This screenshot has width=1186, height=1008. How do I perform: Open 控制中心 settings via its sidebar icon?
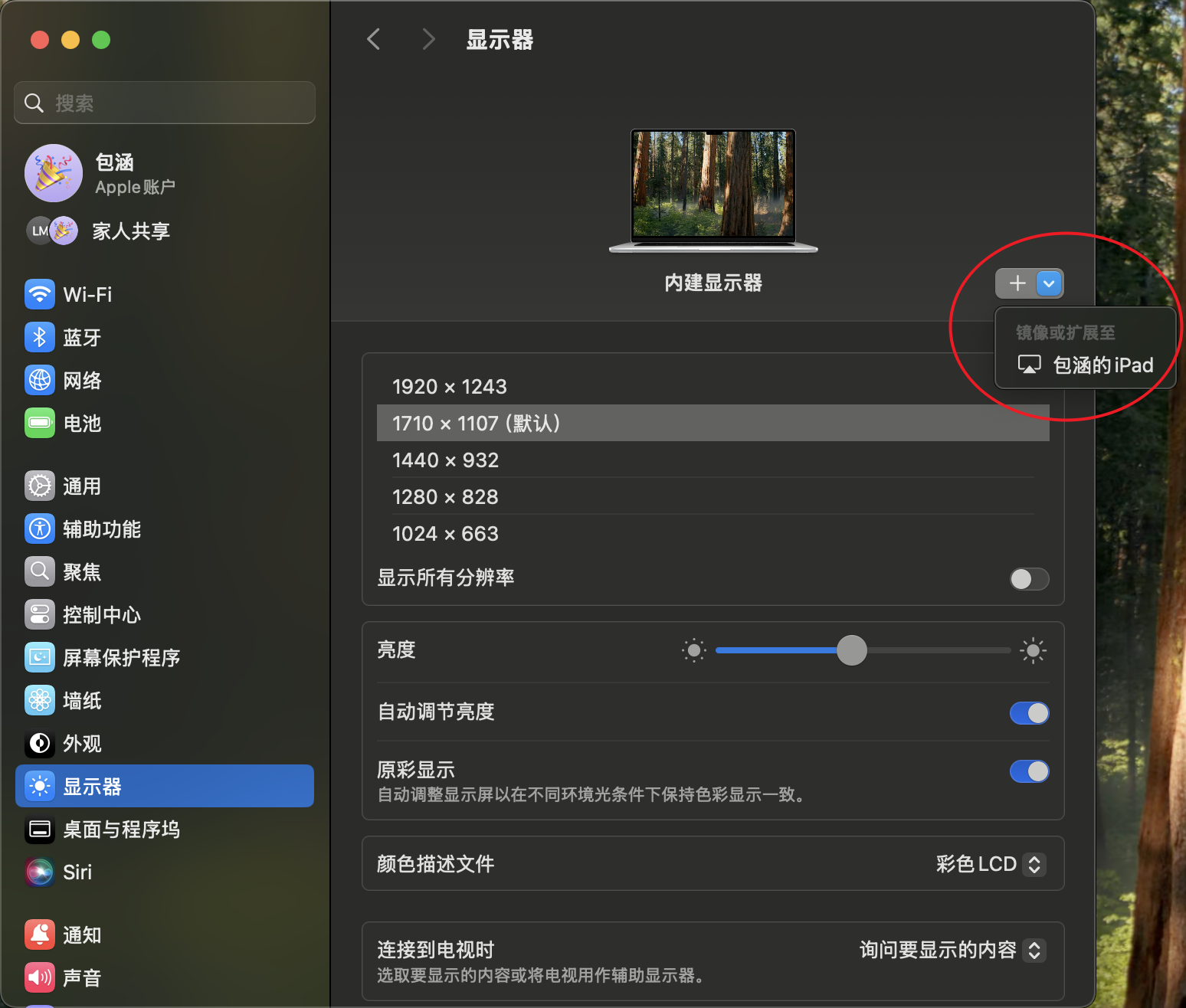39,614
